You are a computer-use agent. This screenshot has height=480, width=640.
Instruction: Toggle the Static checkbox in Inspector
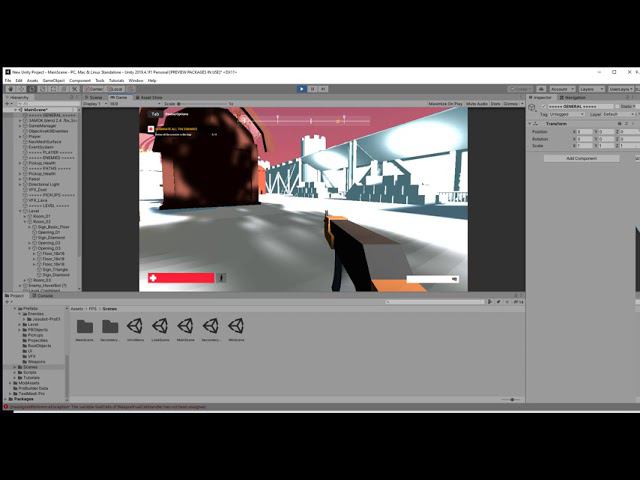[617, 107]
